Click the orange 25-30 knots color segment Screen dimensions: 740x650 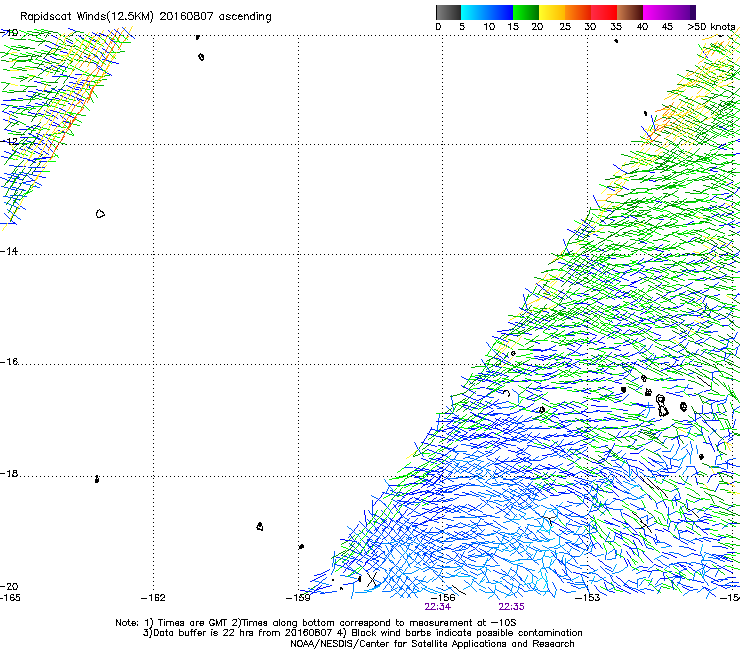[x=578, y=12]
